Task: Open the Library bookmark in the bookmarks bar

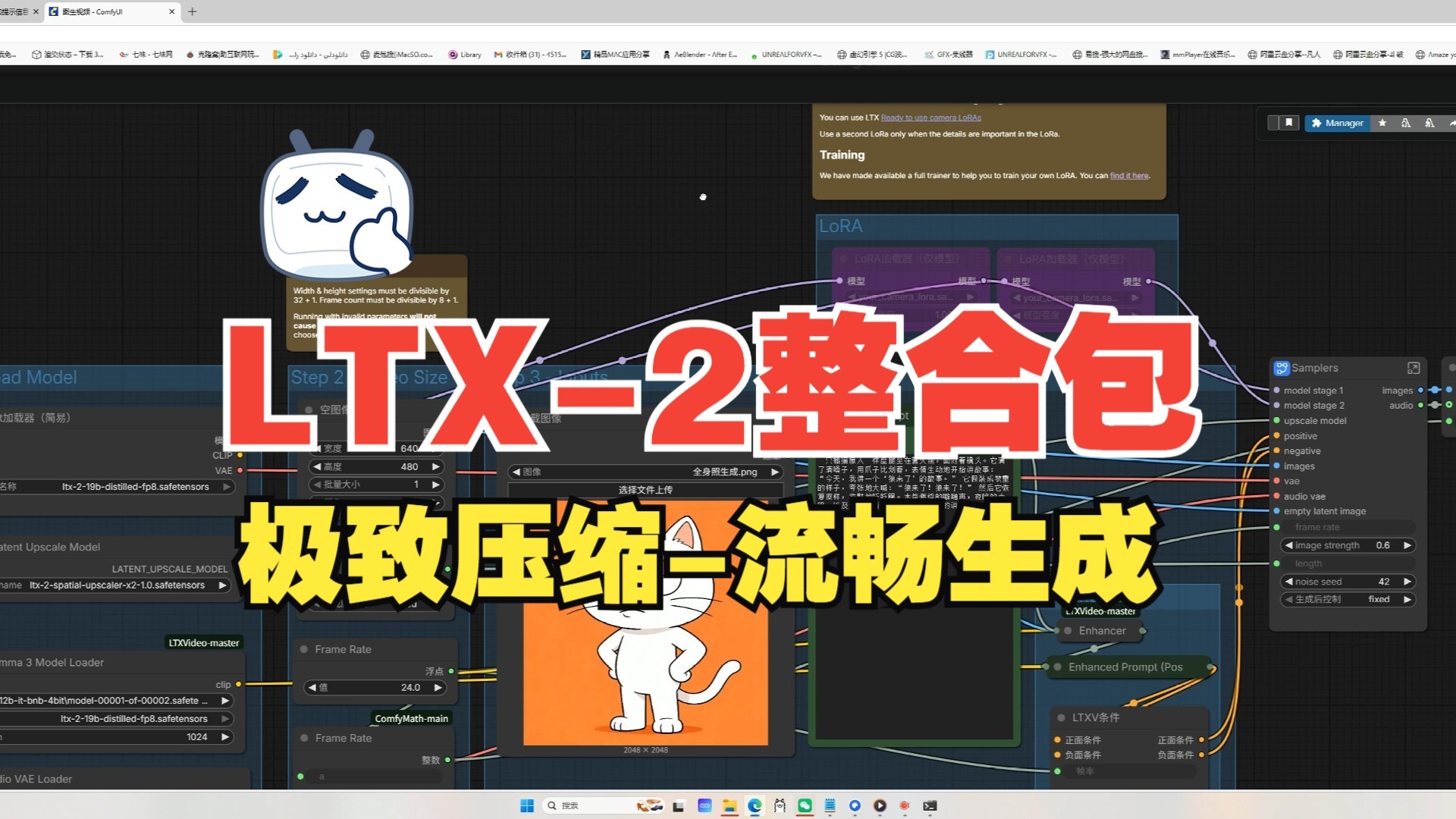Action: coord(464,54)
